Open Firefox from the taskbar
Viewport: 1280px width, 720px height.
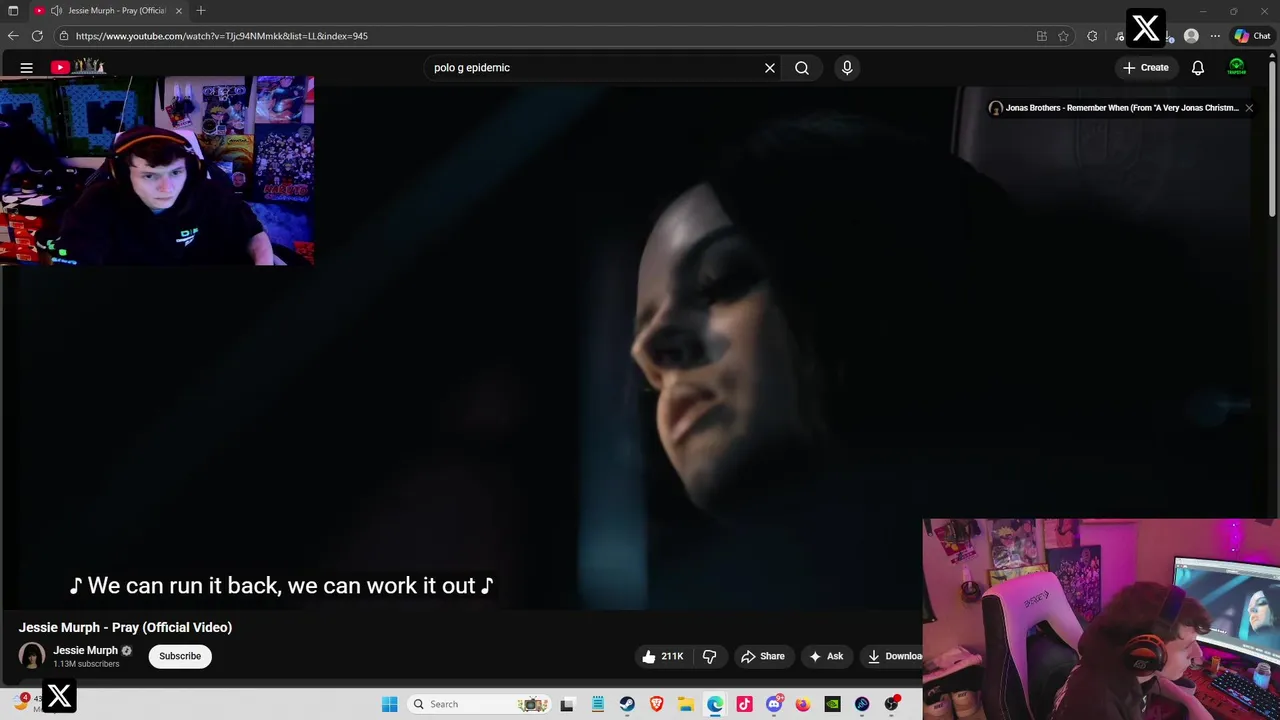[x=803, y=704]
